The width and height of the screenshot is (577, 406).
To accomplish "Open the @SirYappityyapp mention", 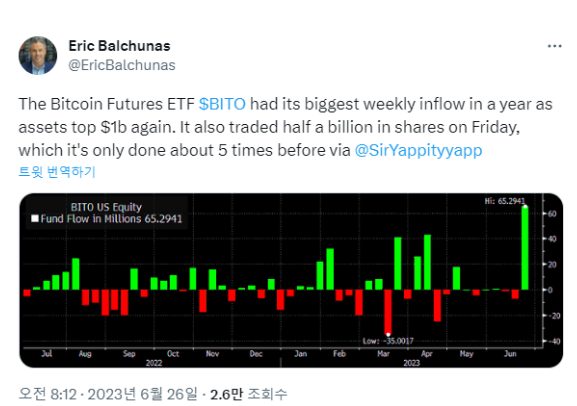I will coord(418,150).
